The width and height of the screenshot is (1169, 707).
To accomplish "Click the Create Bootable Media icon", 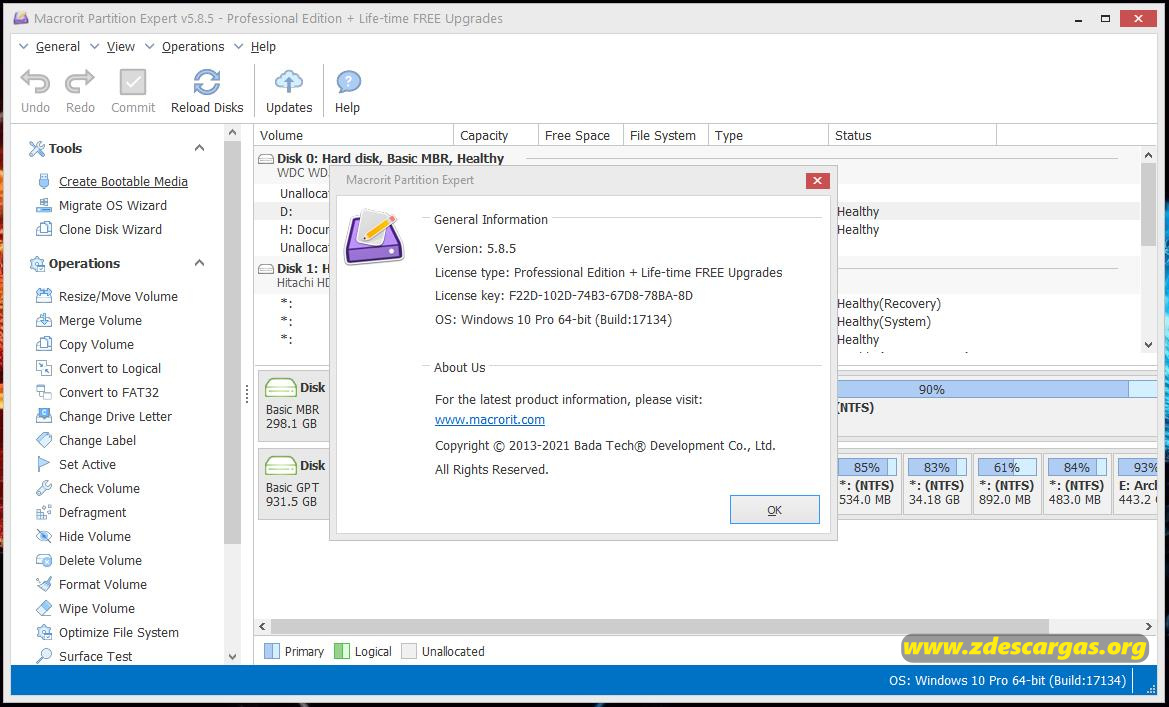I will (45, 181).
